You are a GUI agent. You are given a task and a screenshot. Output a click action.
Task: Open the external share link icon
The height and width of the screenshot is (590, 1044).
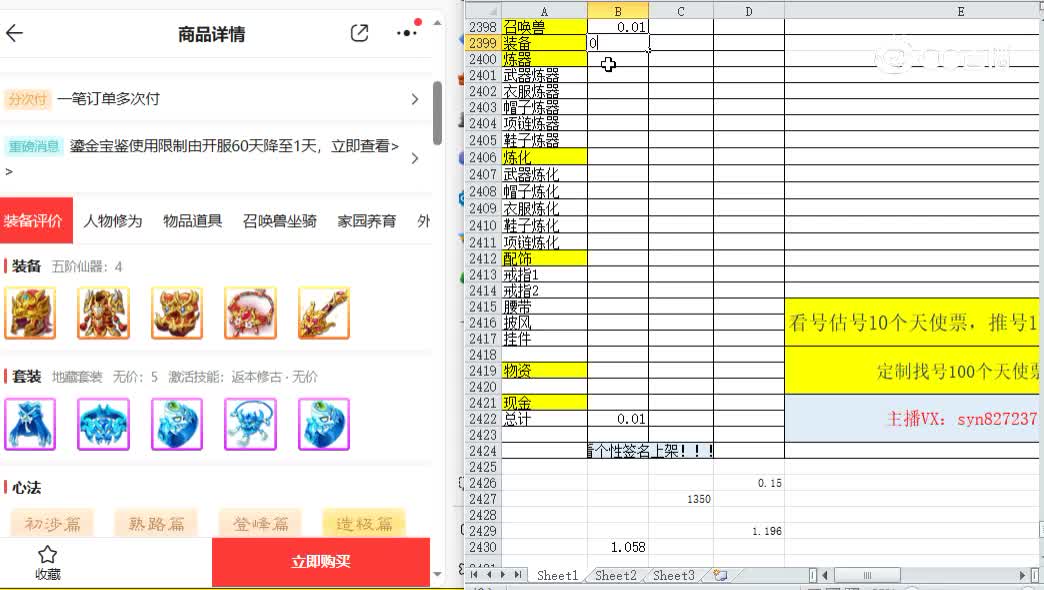(359, 33)
